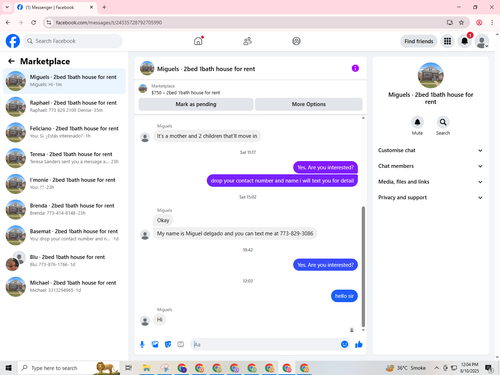View site information icon in address bar

coord(49,22)
